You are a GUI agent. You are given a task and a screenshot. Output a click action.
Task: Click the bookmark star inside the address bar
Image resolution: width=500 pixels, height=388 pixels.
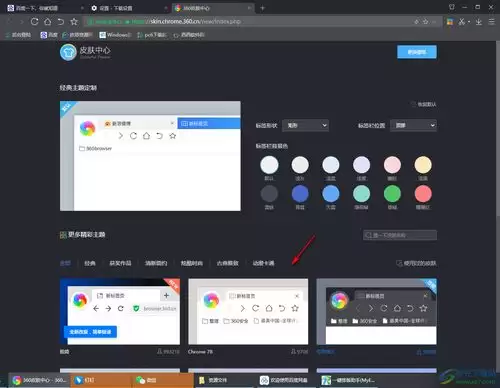[425, 22]
